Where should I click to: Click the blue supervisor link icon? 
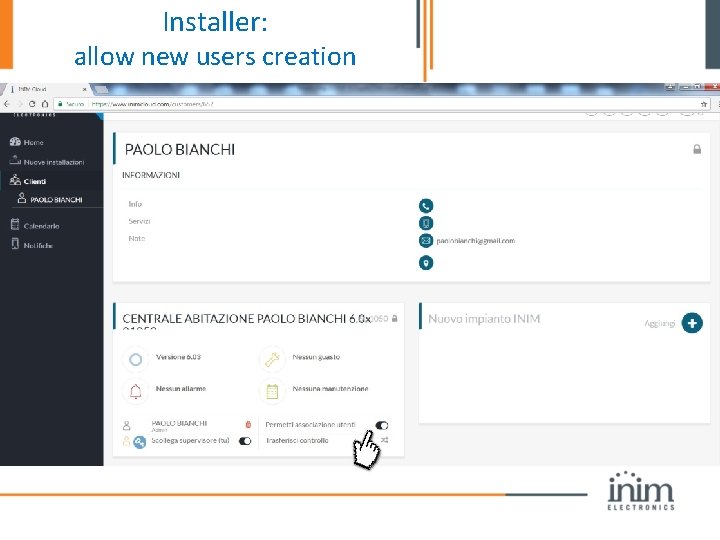pyautogui.click(x=140, y=442)
